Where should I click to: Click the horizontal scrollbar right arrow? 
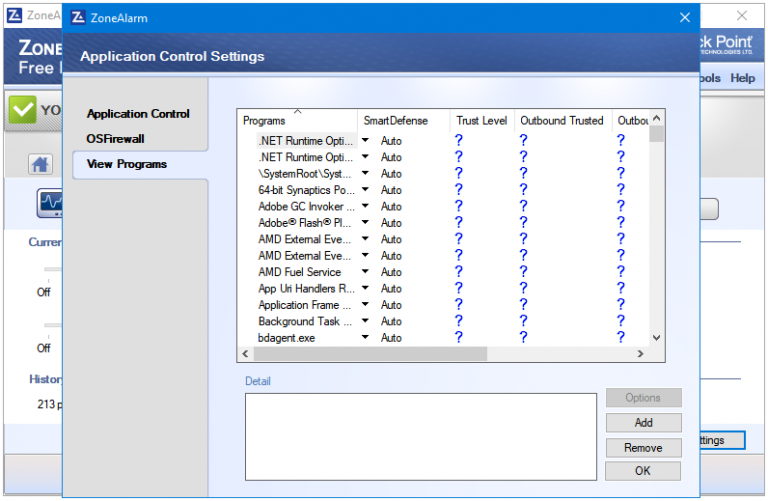(x=640, y=354)
